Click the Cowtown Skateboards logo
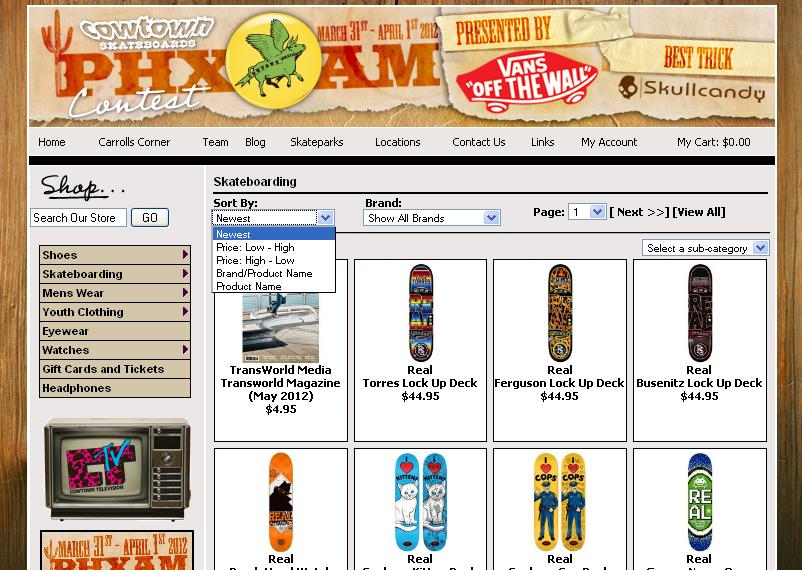The height and width of the screenshot is (570, 802). (x=146, y=33)
